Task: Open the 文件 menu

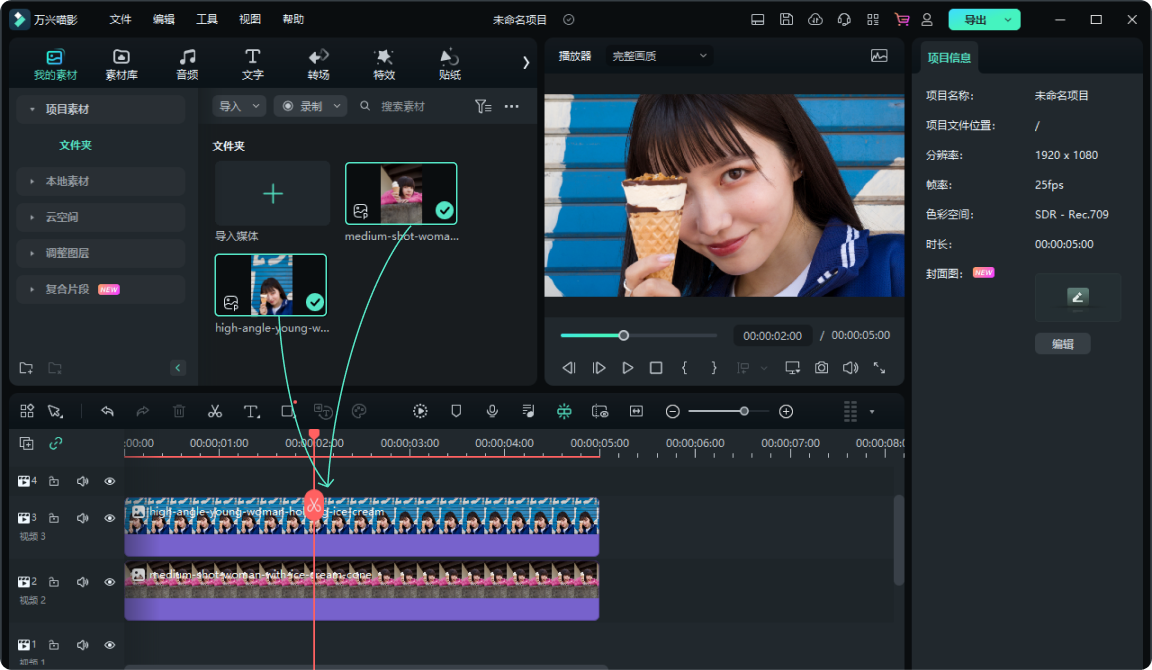Action: click(120, 20)
